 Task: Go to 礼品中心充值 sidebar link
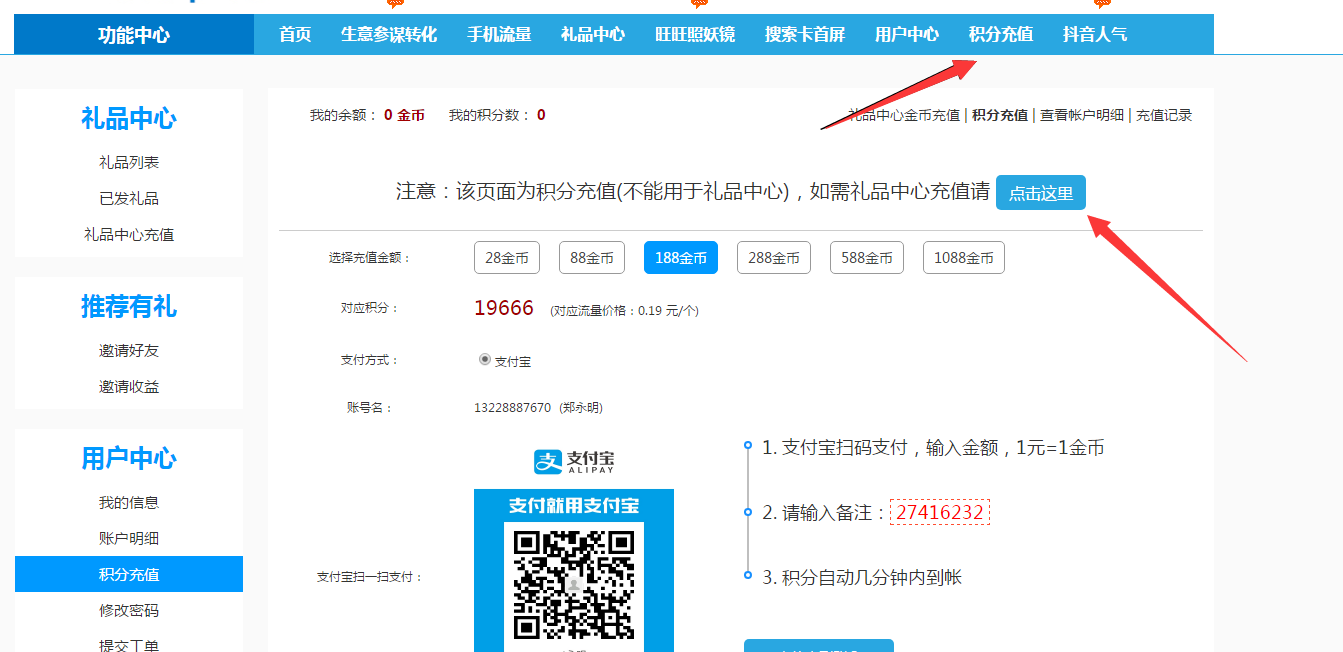(129, 234)
